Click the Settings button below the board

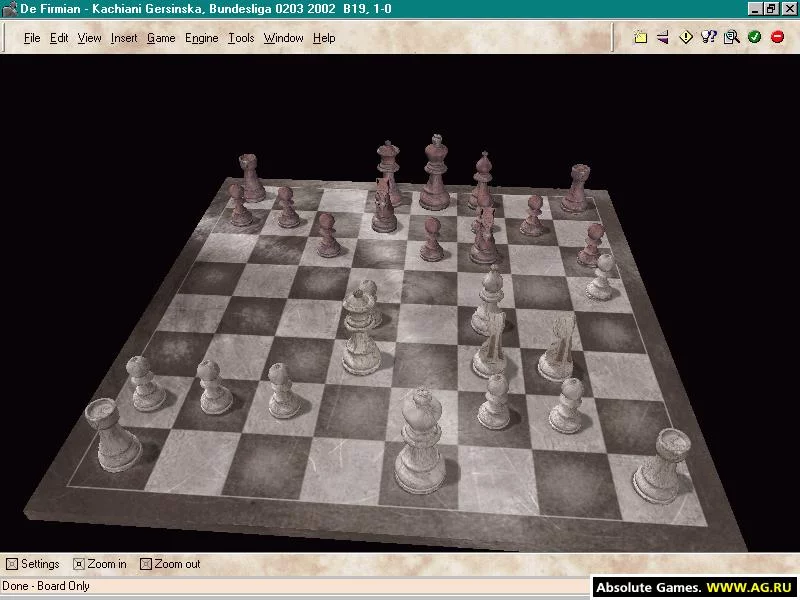pos(33,564)
